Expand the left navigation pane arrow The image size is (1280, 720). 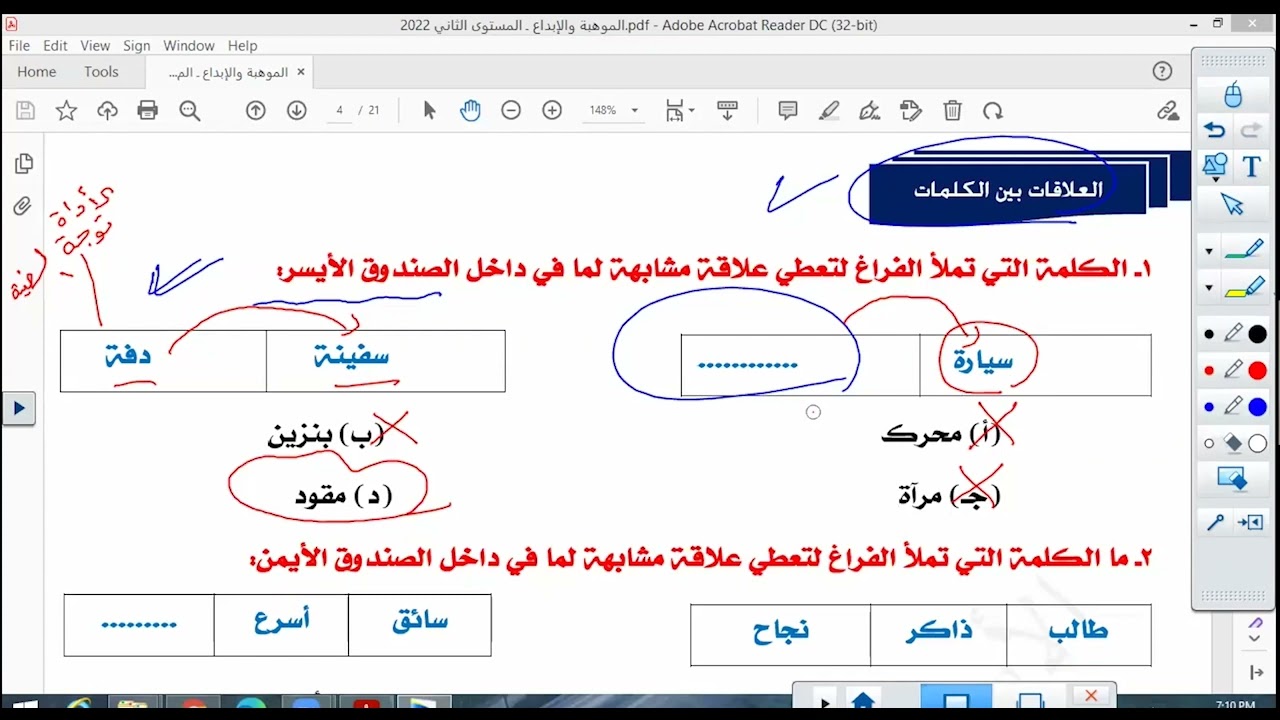pyautogui.click(x=18, y=408)
